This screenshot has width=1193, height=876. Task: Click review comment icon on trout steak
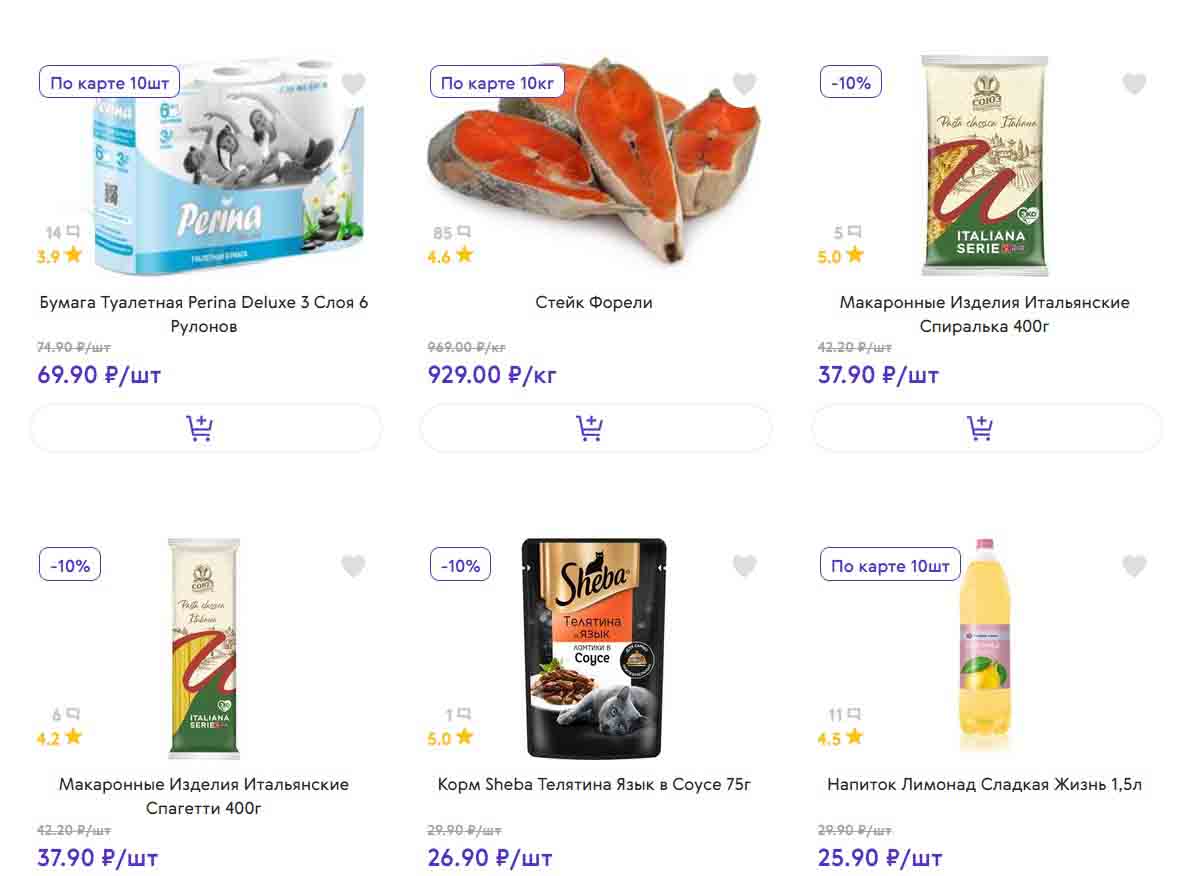point(464,233)
